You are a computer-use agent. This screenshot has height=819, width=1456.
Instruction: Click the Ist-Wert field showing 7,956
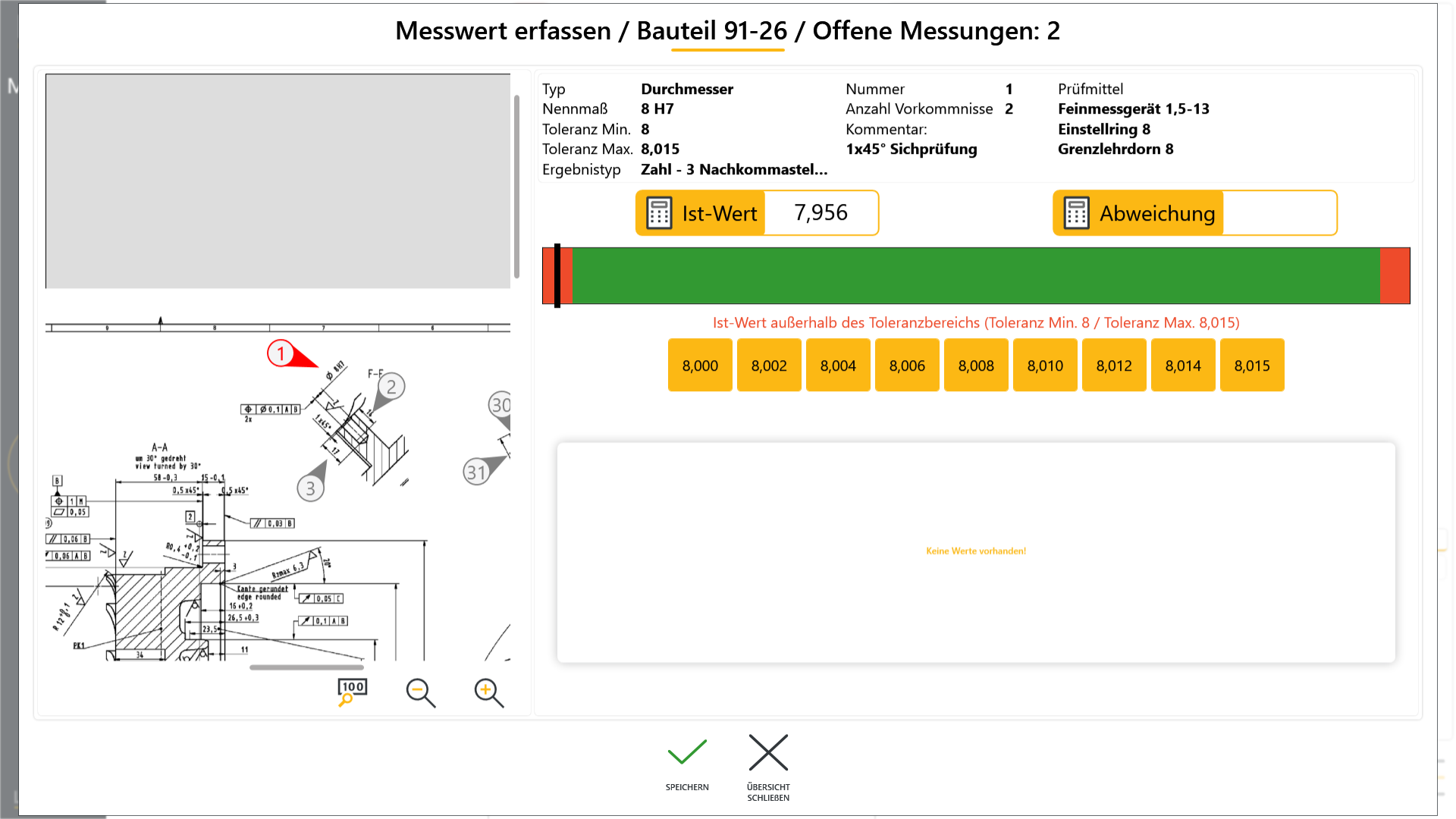pyautogui.click(x=821, y=213)
